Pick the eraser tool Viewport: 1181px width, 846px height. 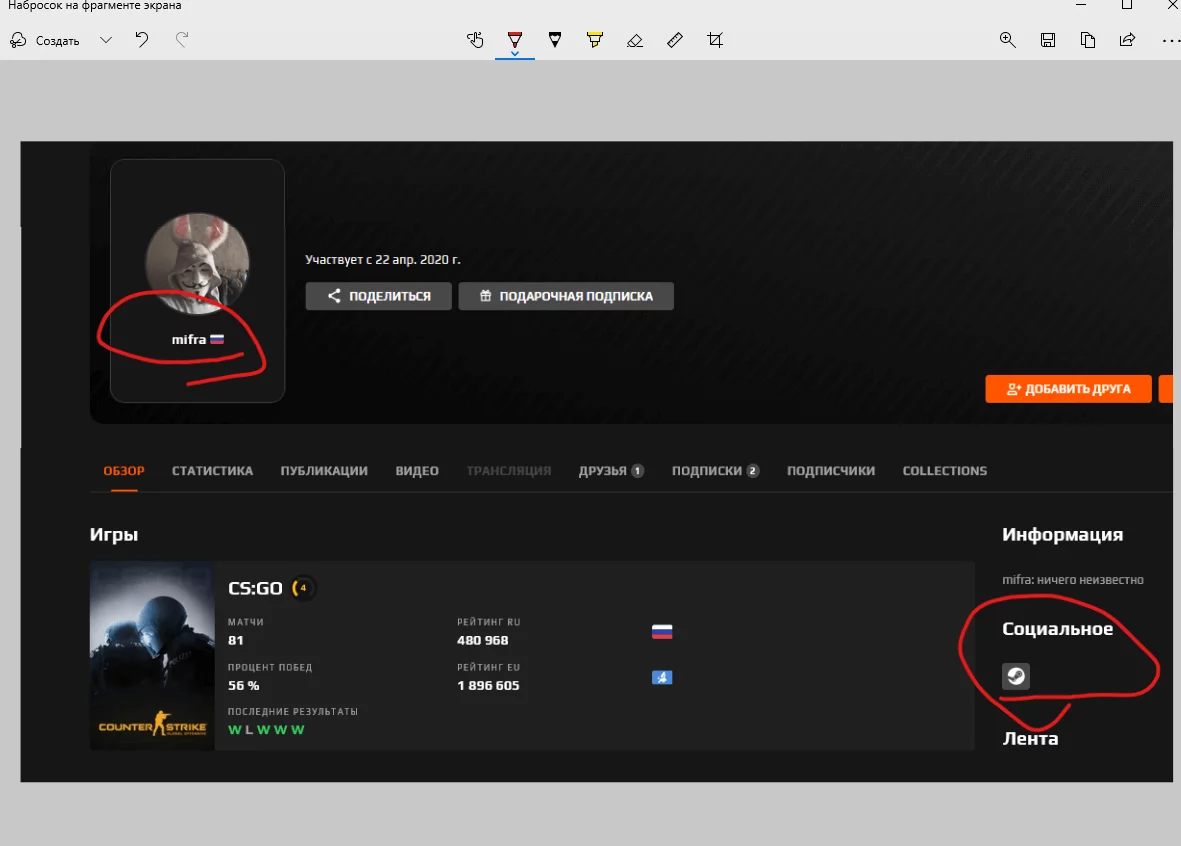tap(634, 40)
